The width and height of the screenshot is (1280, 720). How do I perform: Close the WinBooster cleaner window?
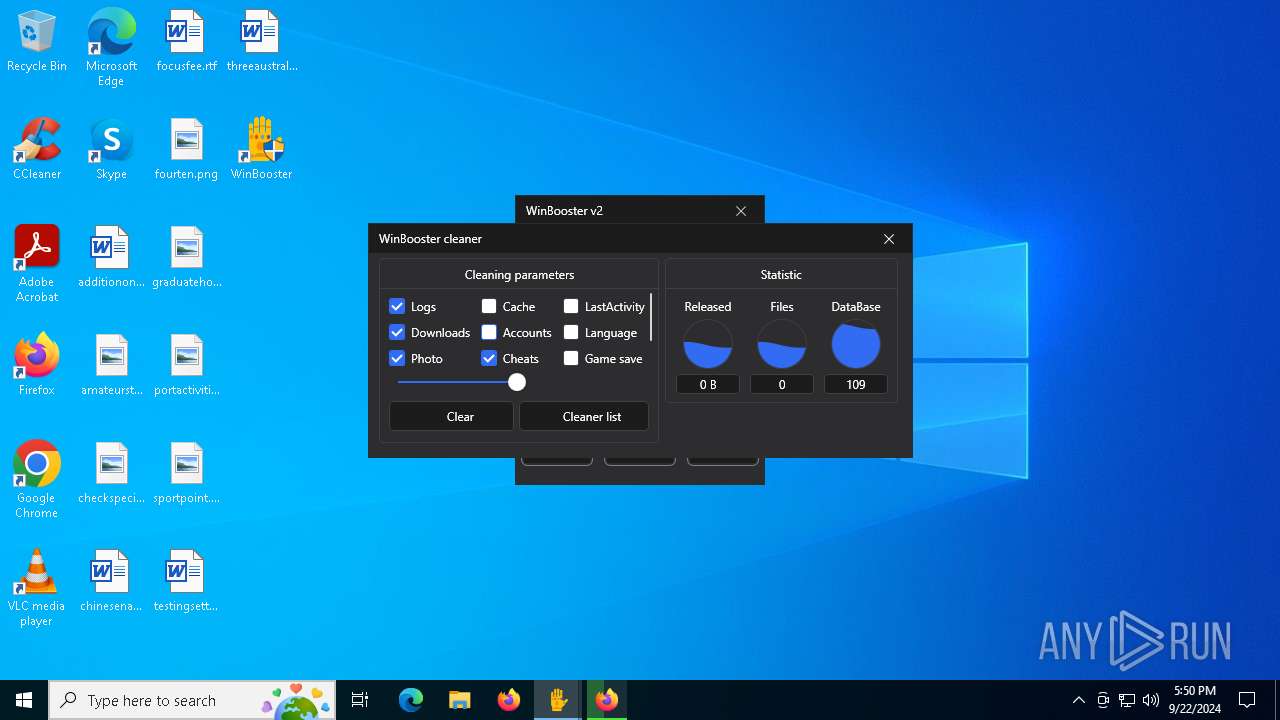click(889, 239)
